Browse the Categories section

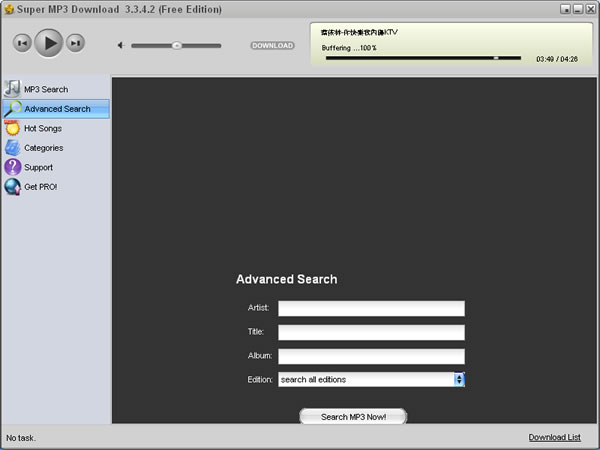(56, 148)
